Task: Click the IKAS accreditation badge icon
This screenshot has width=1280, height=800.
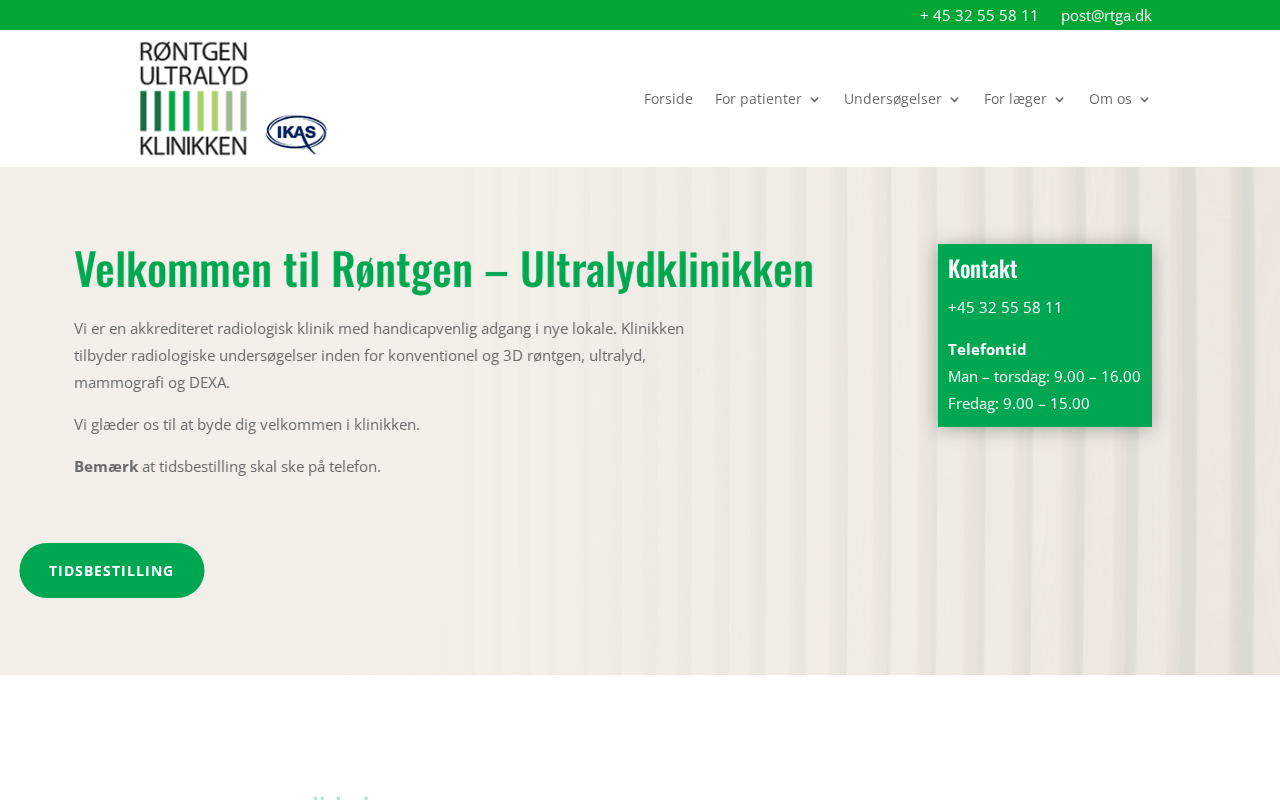Action: coord(297,134)
